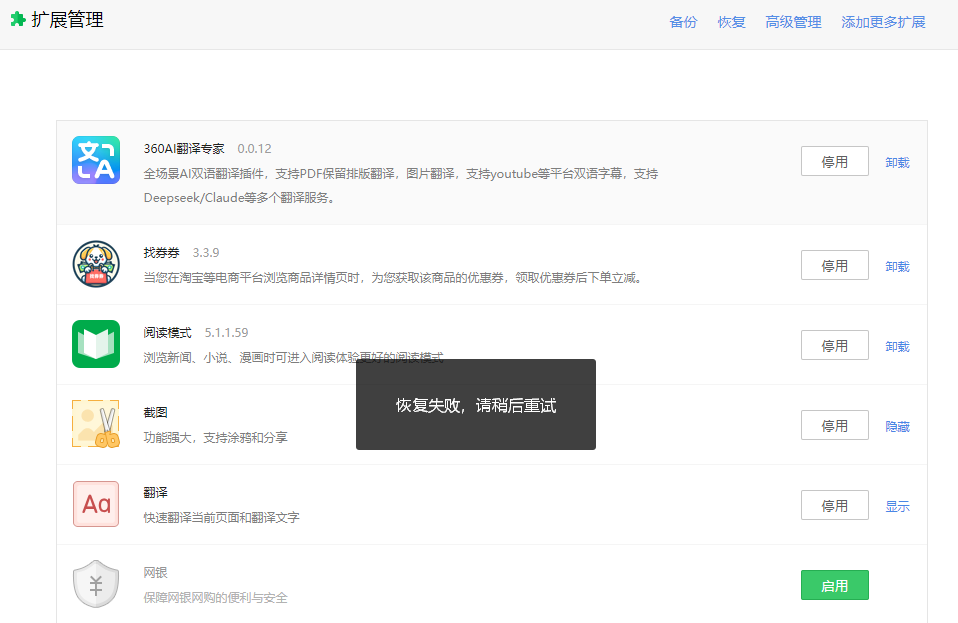Click the 翻译 Aa icon
Viewport: 958px width, 623px height.
tap(96, 504)
